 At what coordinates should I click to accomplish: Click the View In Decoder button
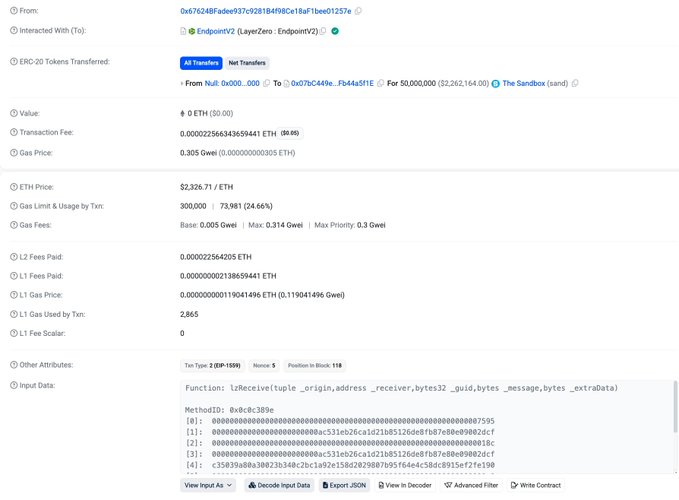point(405,485)
